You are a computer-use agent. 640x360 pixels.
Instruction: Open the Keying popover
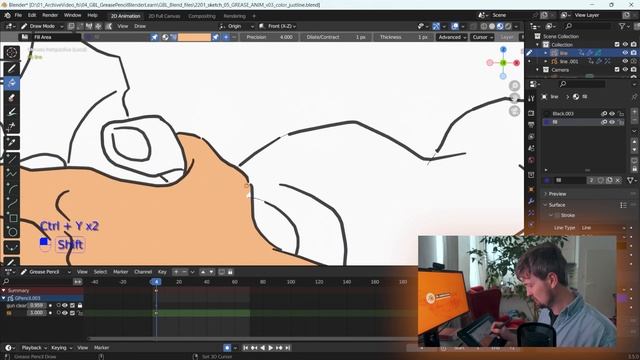click(x=61, y=348)
